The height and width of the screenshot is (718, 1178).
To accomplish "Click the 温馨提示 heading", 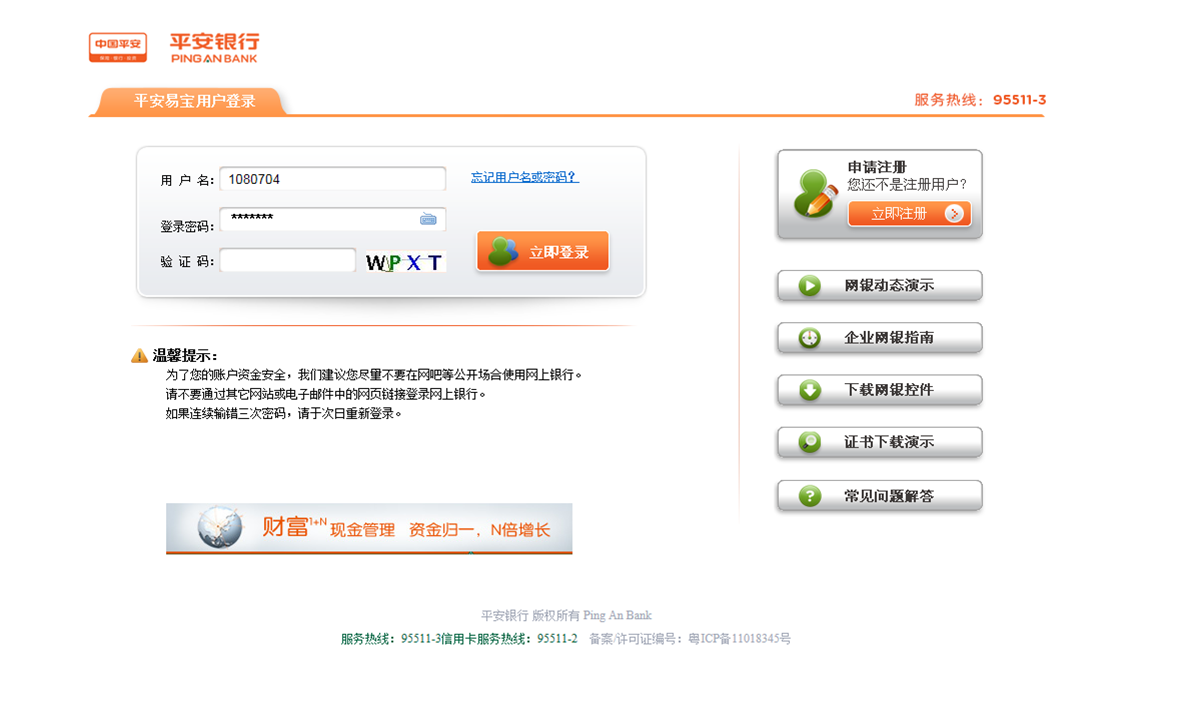I will 185,356.
